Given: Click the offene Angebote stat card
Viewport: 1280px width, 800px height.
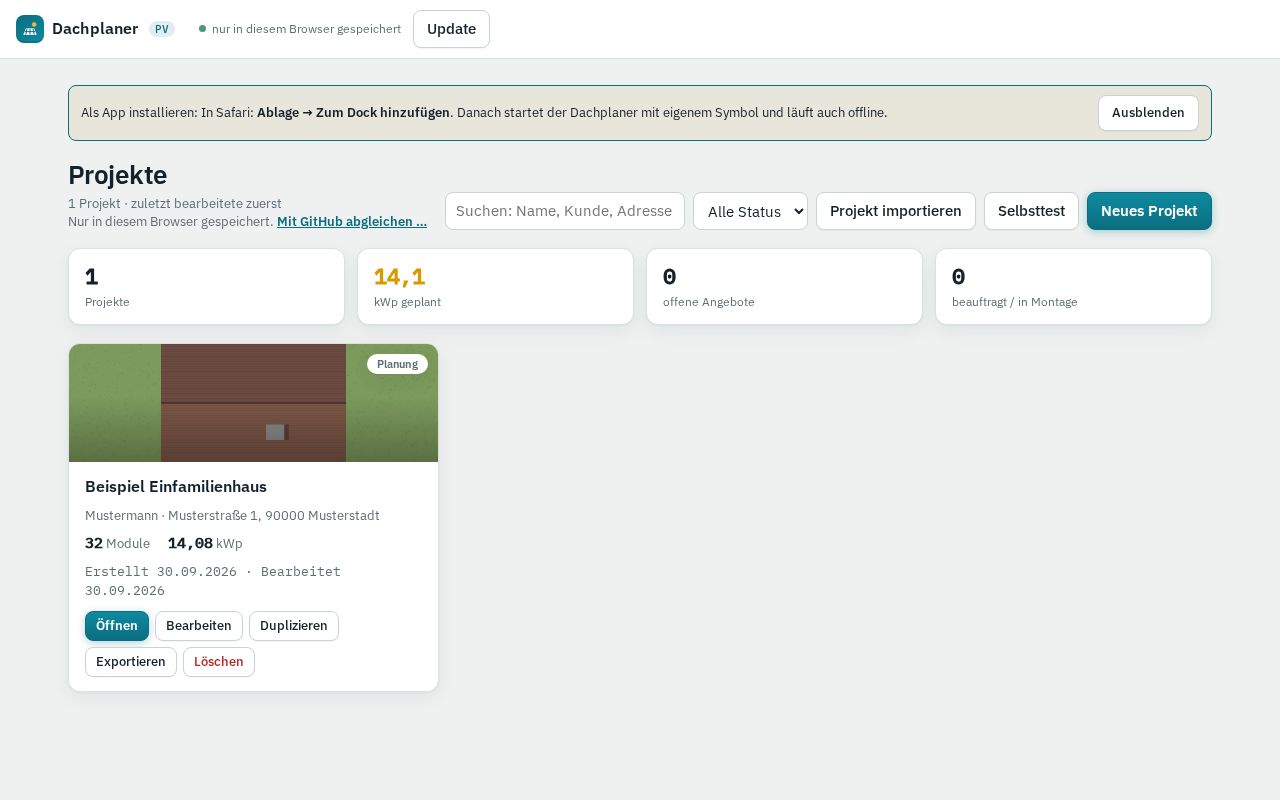Looking at the screenshot, I should point(784,287).
